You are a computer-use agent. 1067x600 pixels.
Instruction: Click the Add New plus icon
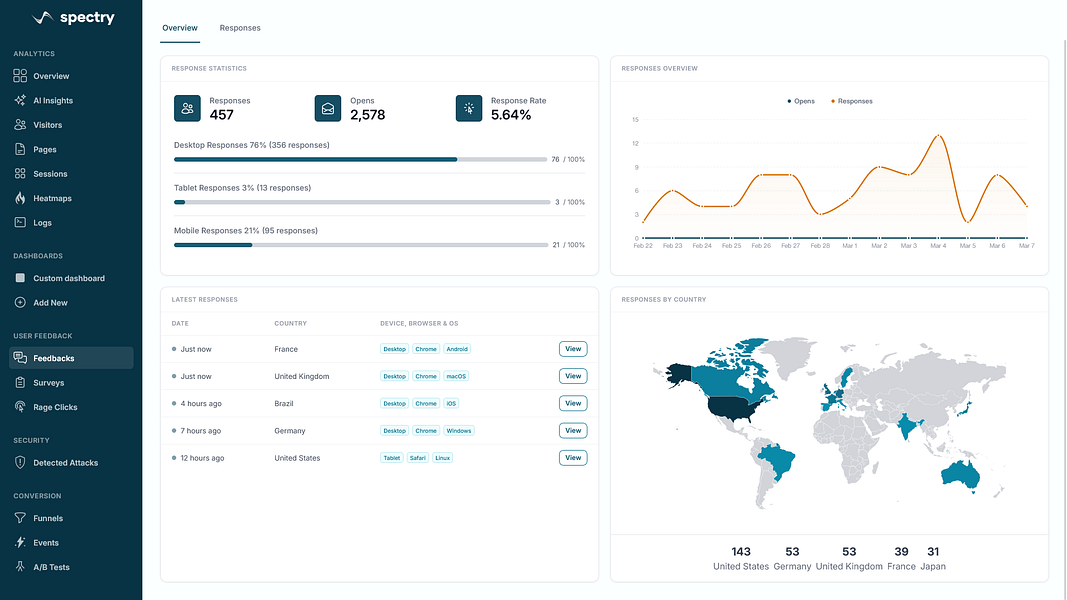click(20, 303)
